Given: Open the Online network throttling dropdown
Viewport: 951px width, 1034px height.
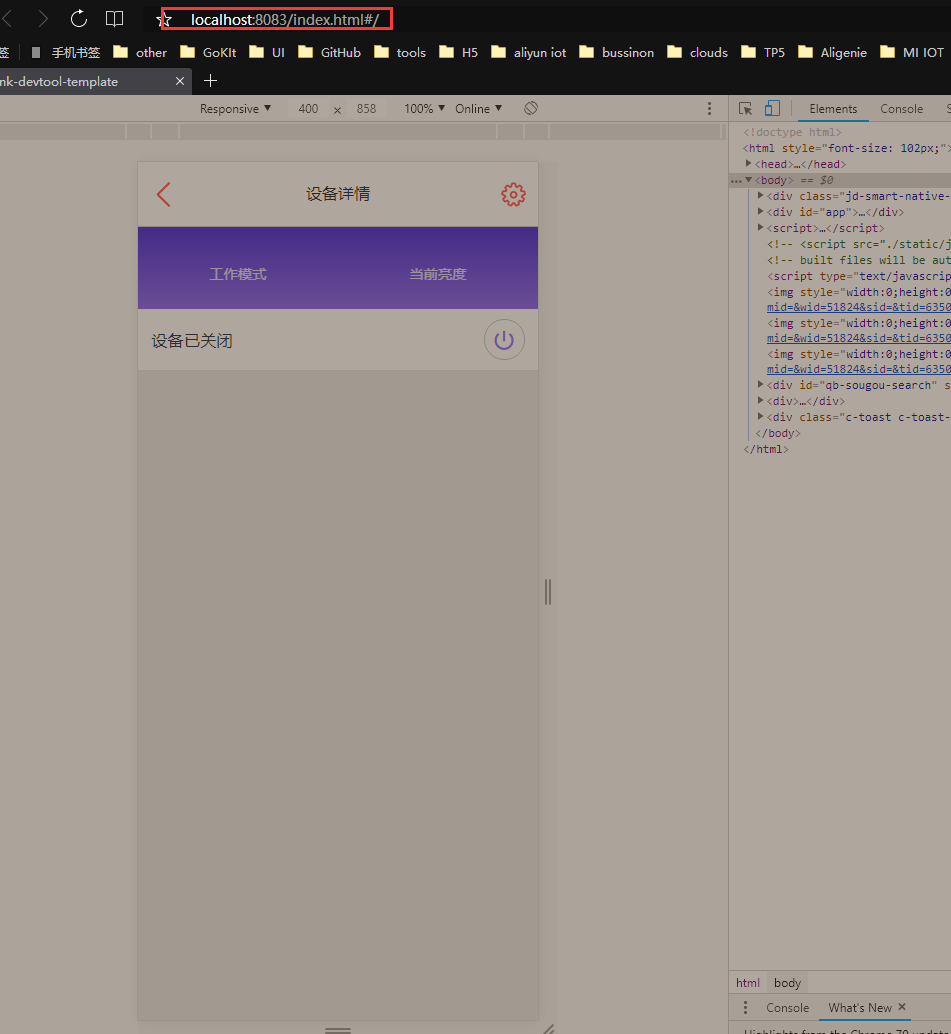Looking at the screenshot, I should pyautogui.click(x=477, y=108).
